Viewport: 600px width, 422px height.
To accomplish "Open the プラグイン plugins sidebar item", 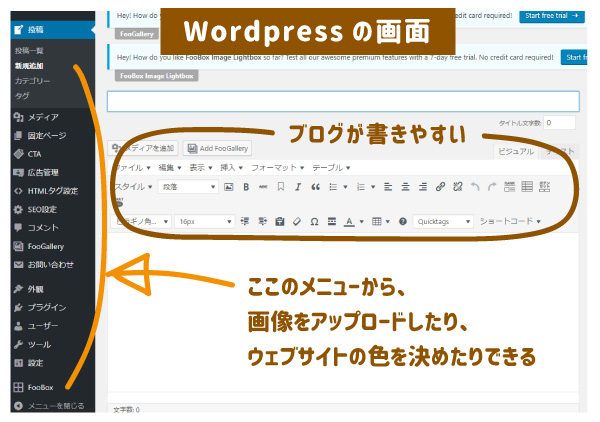I will 47,307.
